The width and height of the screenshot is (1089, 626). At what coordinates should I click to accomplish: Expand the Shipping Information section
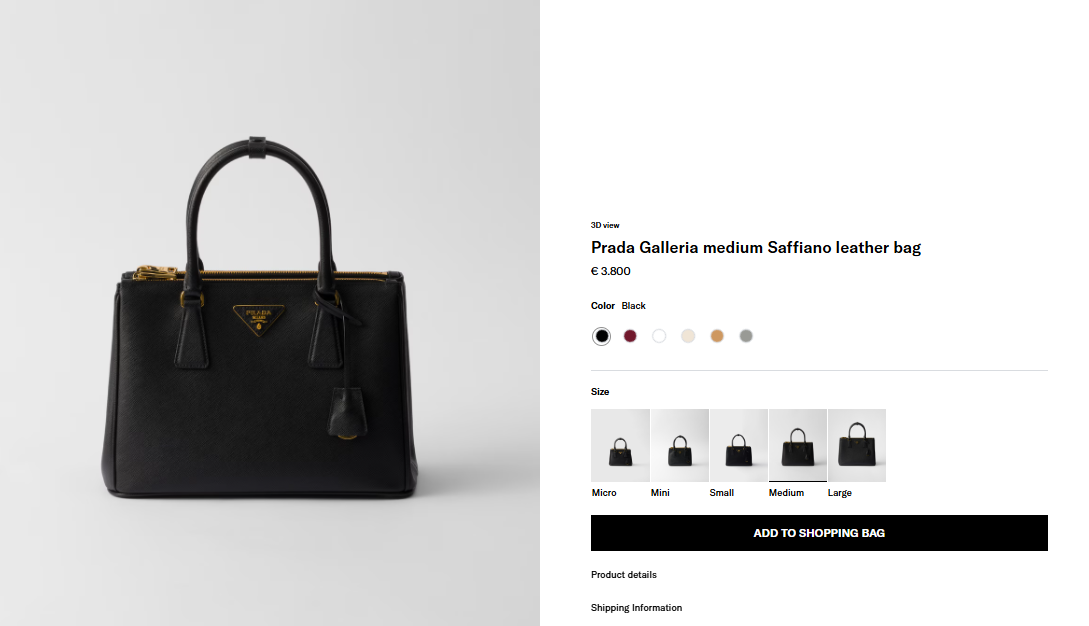(x=636, y=608)
